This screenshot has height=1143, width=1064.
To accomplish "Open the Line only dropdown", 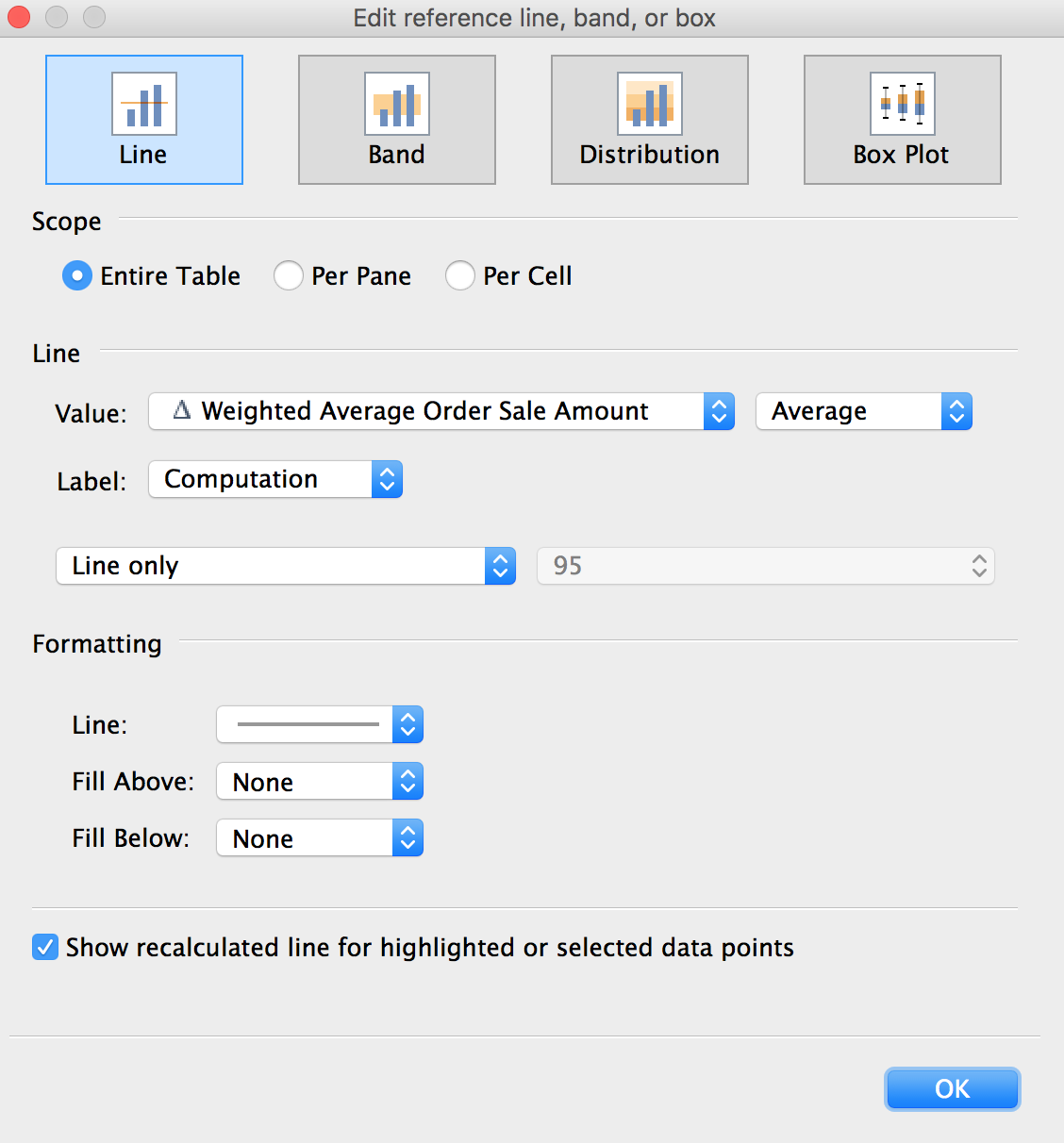I will tap(285, 566).
